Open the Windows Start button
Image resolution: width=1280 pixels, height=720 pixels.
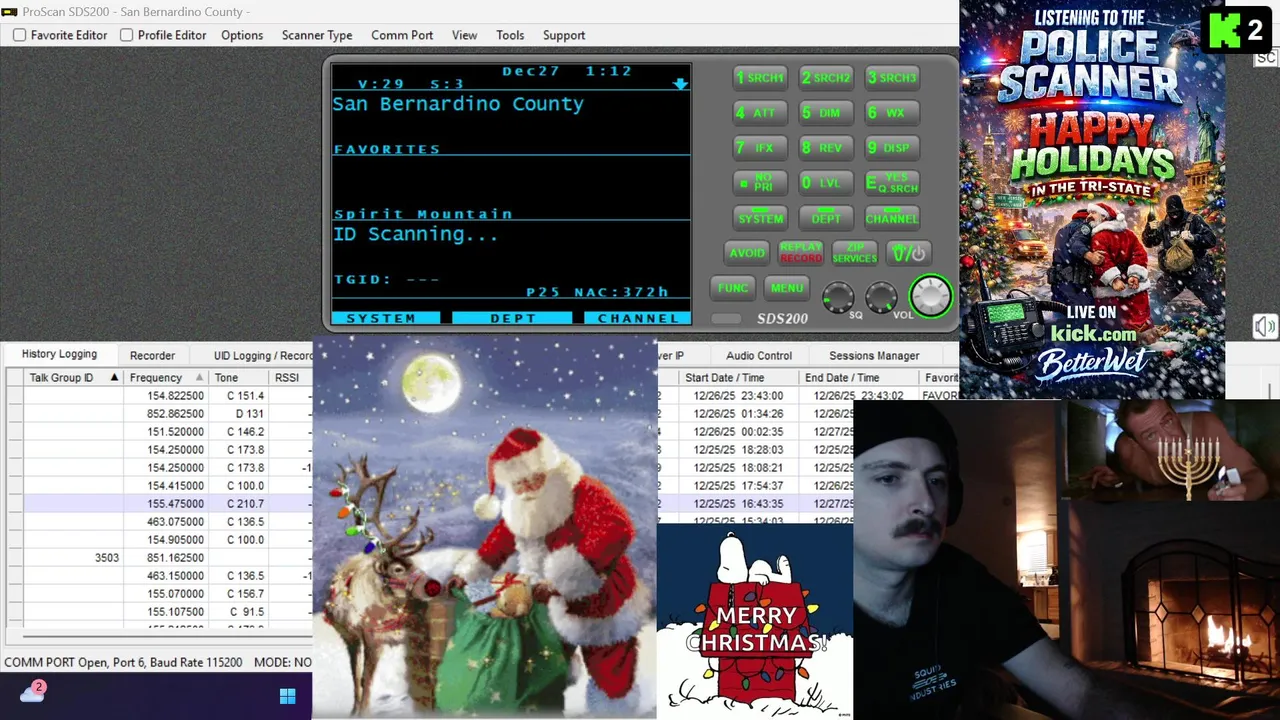tap(288, 696)
